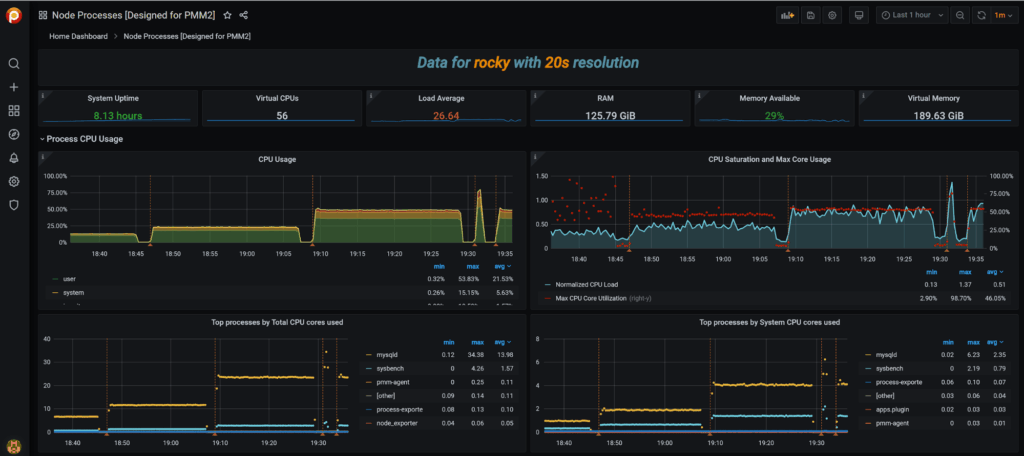Click the Create plus icon in sidebar
This screenshot has width=1024, height=456.
pyautogui.click(x=14, y=87)
